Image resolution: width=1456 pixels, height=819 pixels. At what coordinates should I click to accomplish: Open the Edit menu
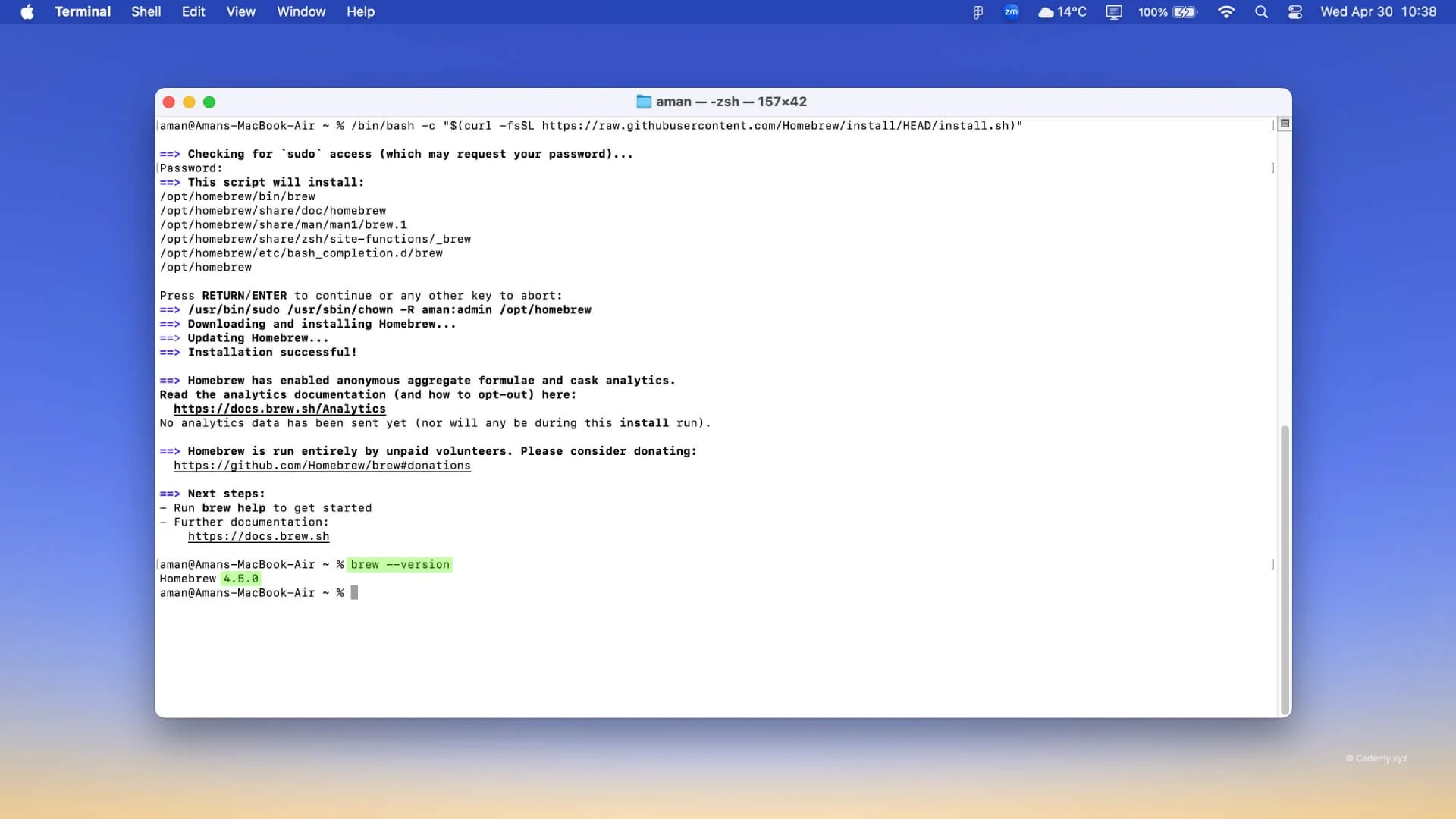(x=193, y=12)
